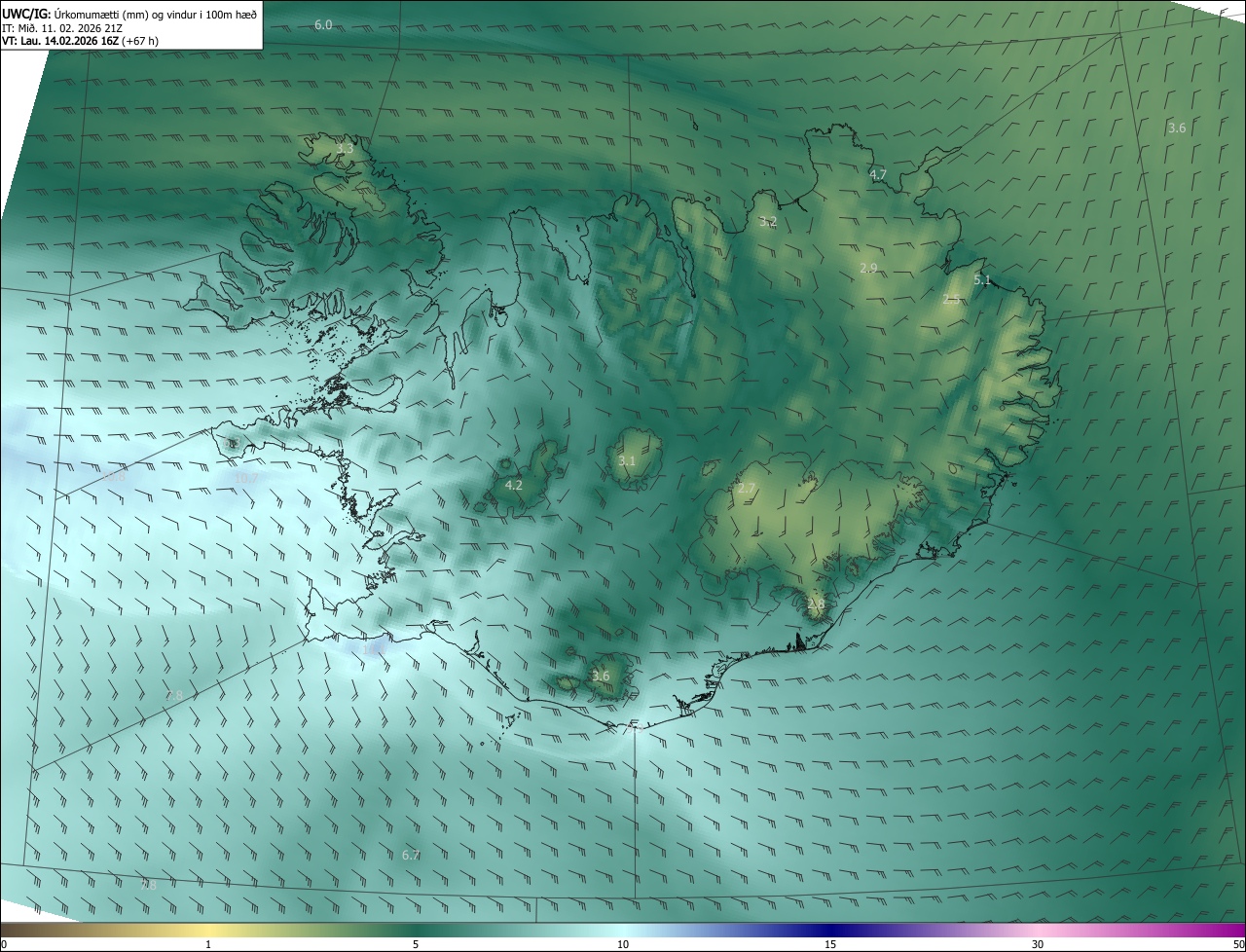
Task: Click the valid time 'VT: Lau. 14.02.2026 16Z'
Action: (60, 41)
